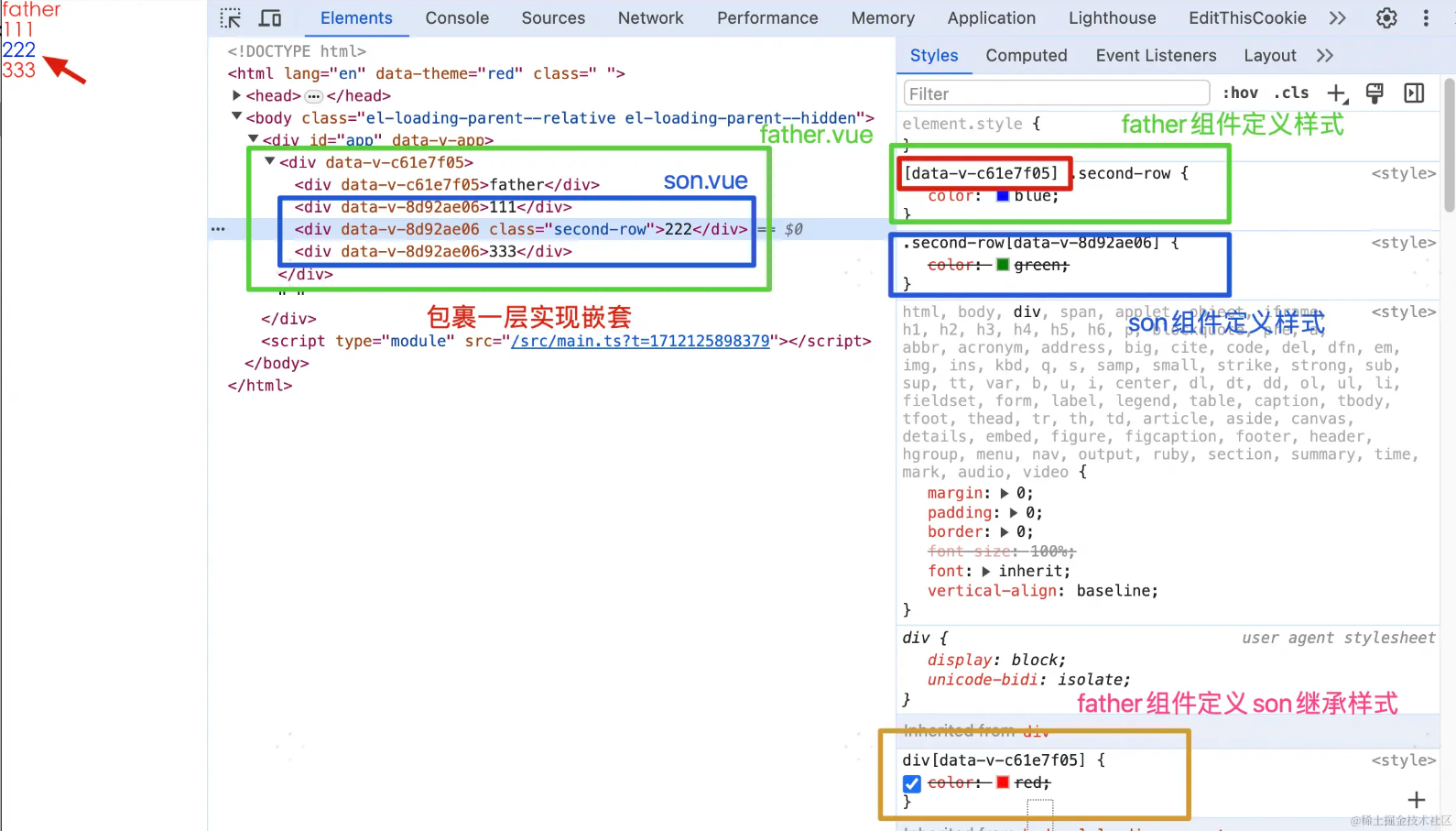Open the green color swatch picker
Viewport: 1456px width, 831px height.
point(1003,265)
